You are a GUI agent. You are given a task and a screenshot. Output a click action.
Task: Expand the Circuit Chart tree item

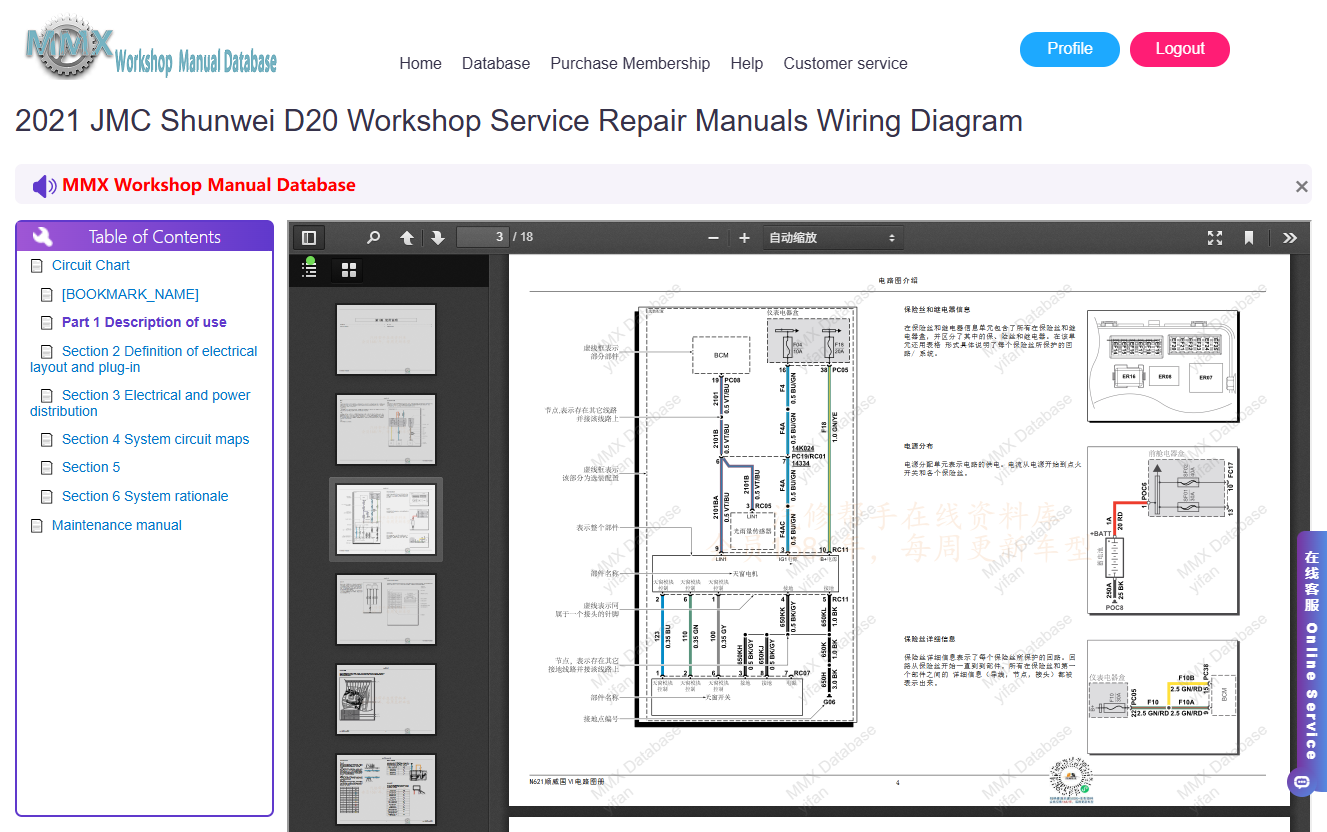(x=90, y=265)
